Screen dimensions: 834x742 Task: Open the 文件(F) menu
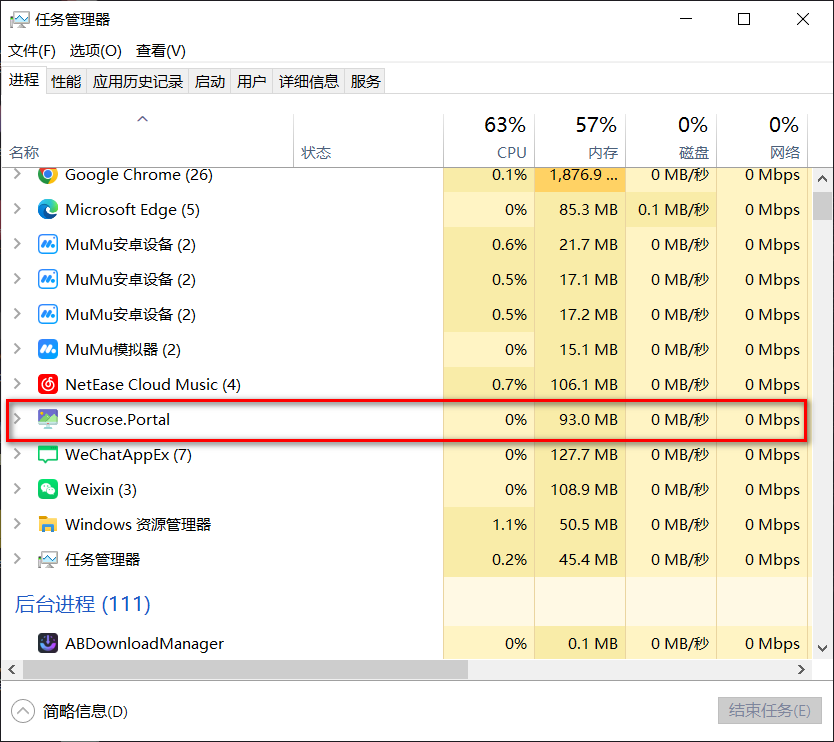tap(32, 51)
